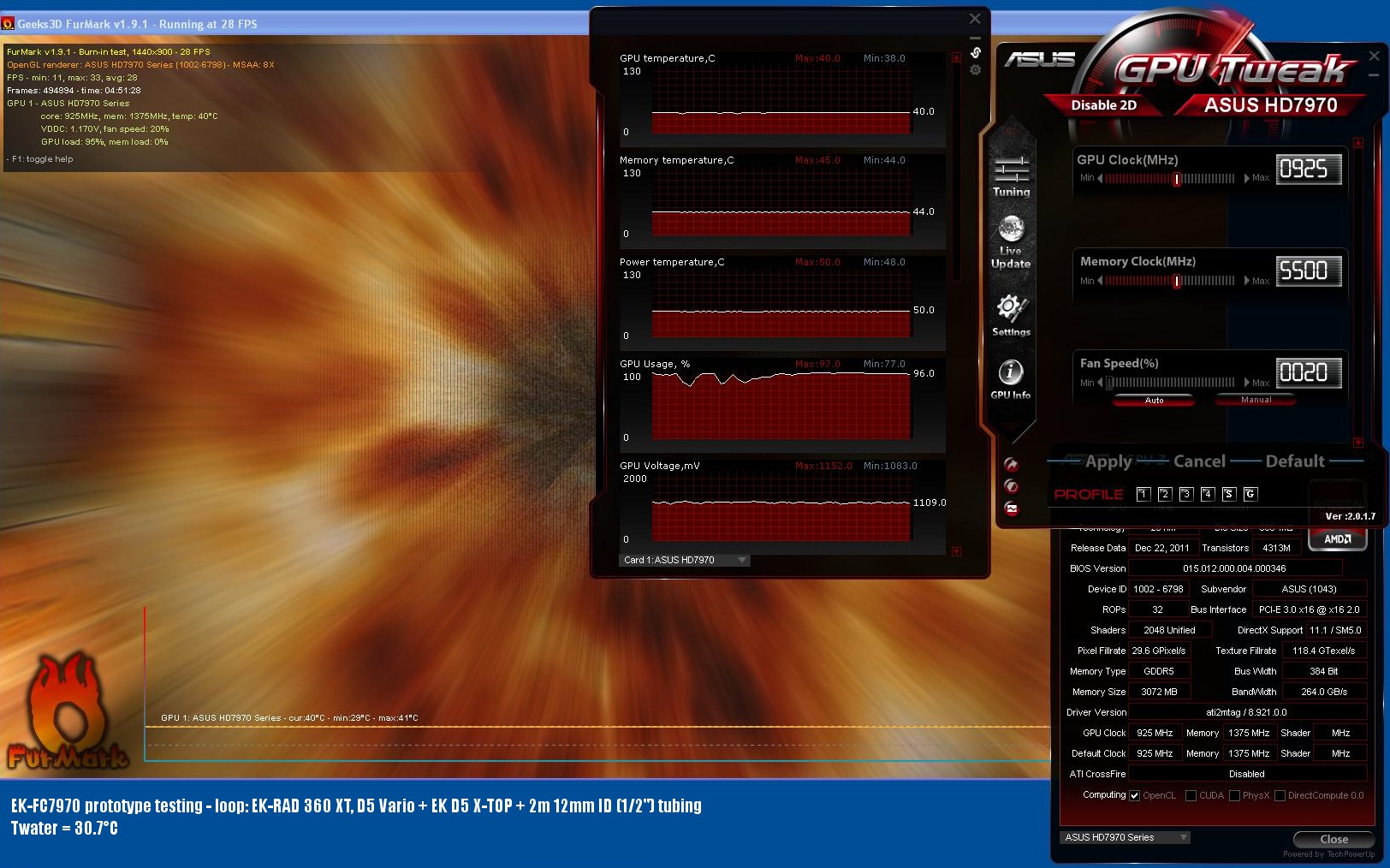Click tuning panel scroll-down red arrow
The image size is (1390, 868).
[1357, 443]
